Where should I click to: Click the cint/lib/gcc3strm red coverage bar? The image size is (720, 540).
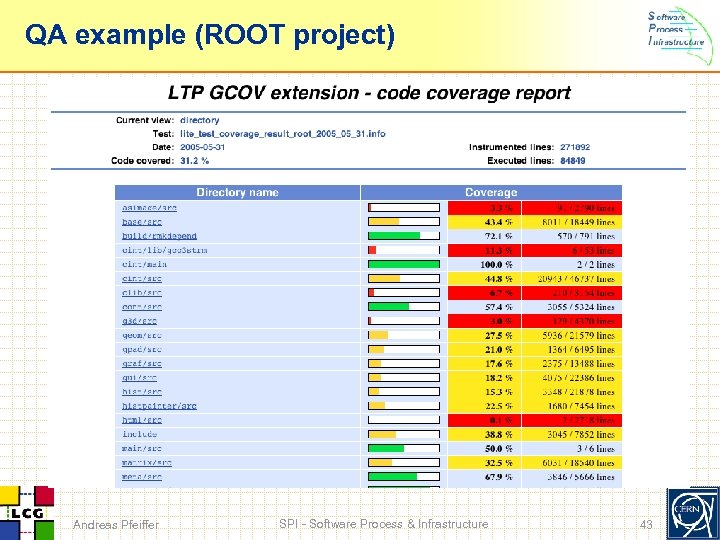pos(404,250)
